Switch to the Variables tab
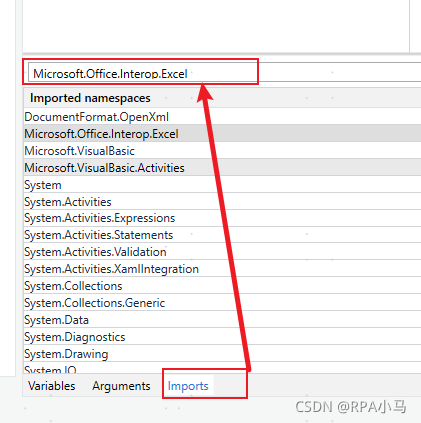The image size is (421, 423). 52,386
